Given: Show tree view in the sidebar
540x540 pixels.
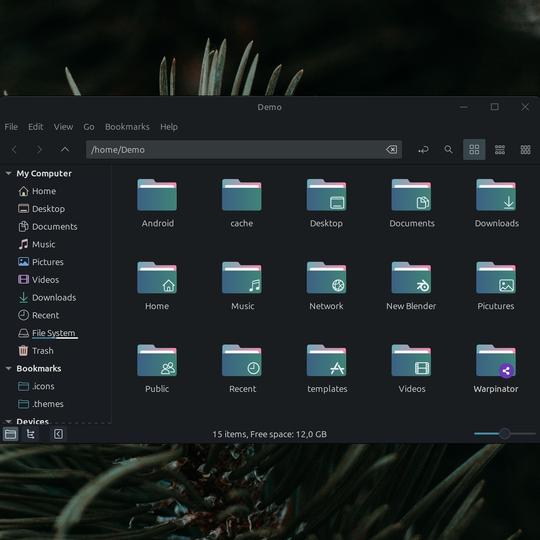Looking at the screenshot, I should point(31,434).
